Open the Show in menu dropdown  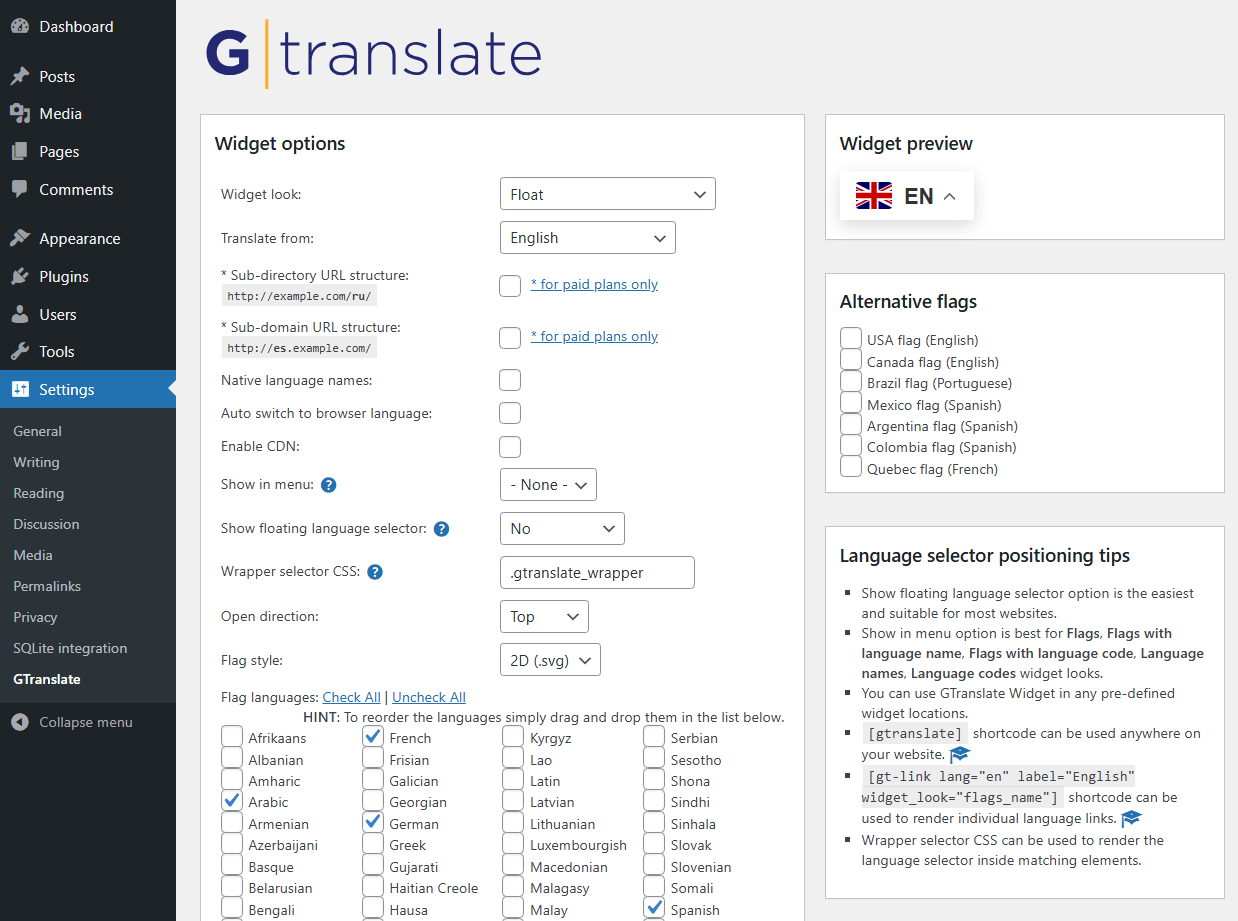548,484
